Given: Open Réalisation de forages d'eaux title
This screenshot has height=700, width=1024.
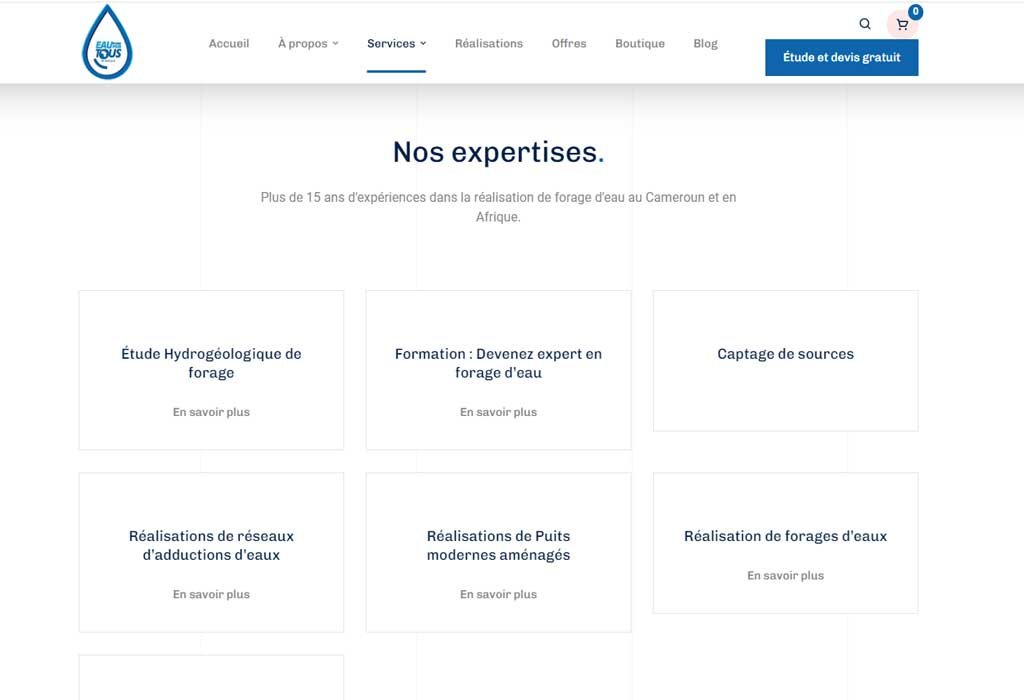Looking at the screenshot, I should coord(785,536).
